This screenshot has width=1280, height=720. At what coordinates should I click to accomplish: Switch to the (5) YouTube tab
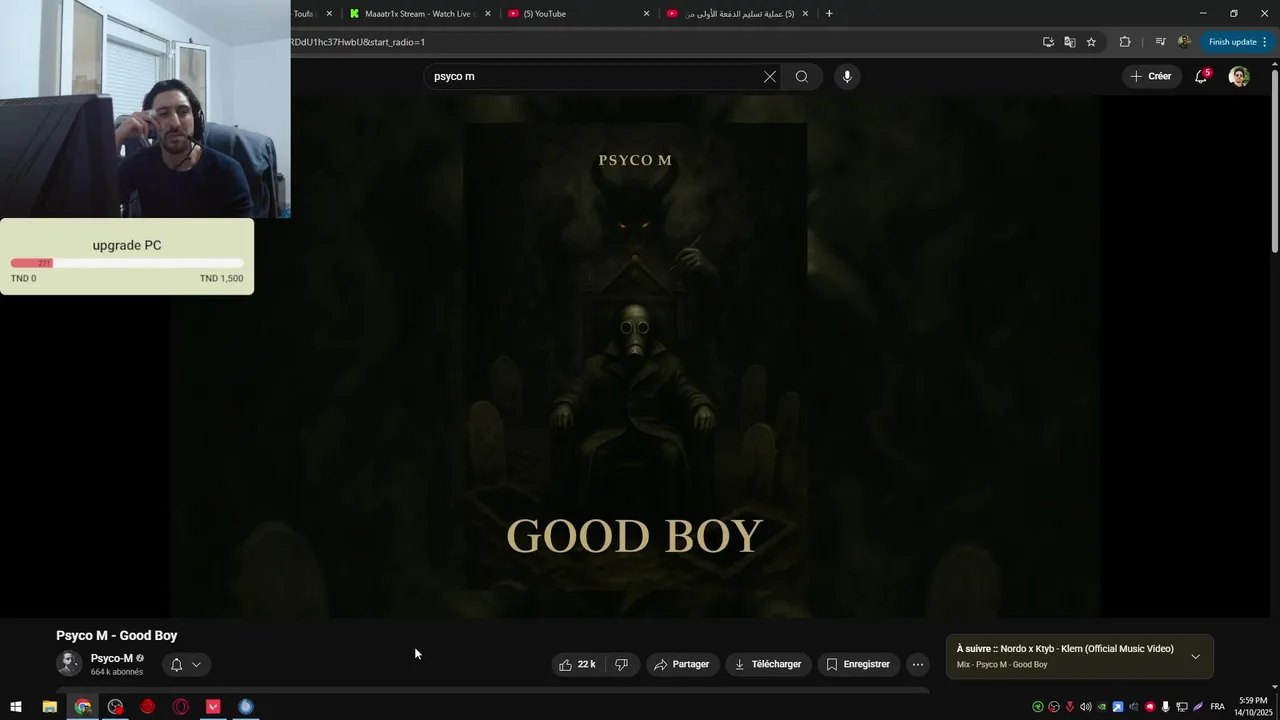pos(578,14)
